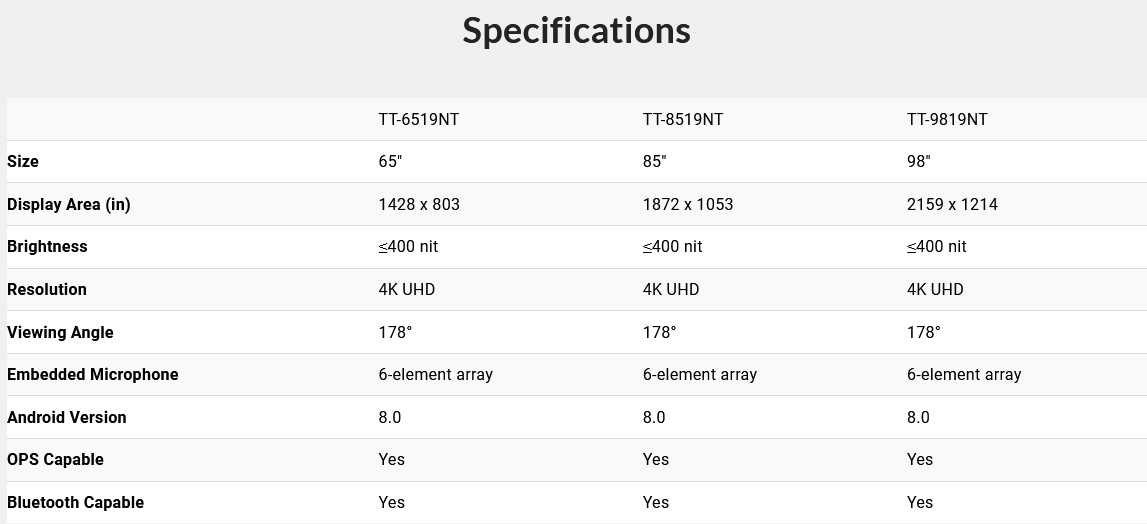Screen dimensions: 1147x524
Task: Click the Resolution row label
Action: click(47, 289)
